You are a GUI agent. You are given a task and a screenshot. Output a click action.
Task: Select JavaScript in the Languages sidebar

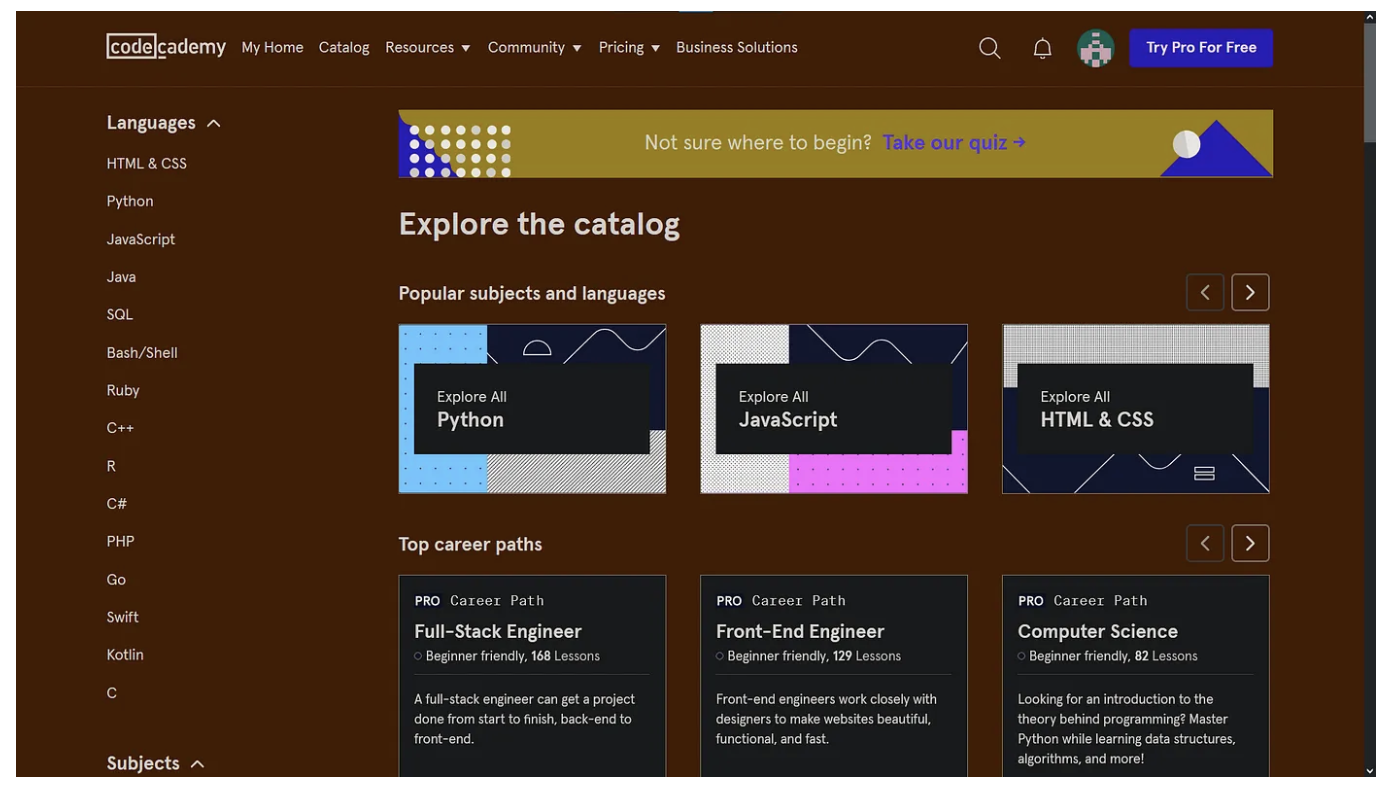click(141, 239)
